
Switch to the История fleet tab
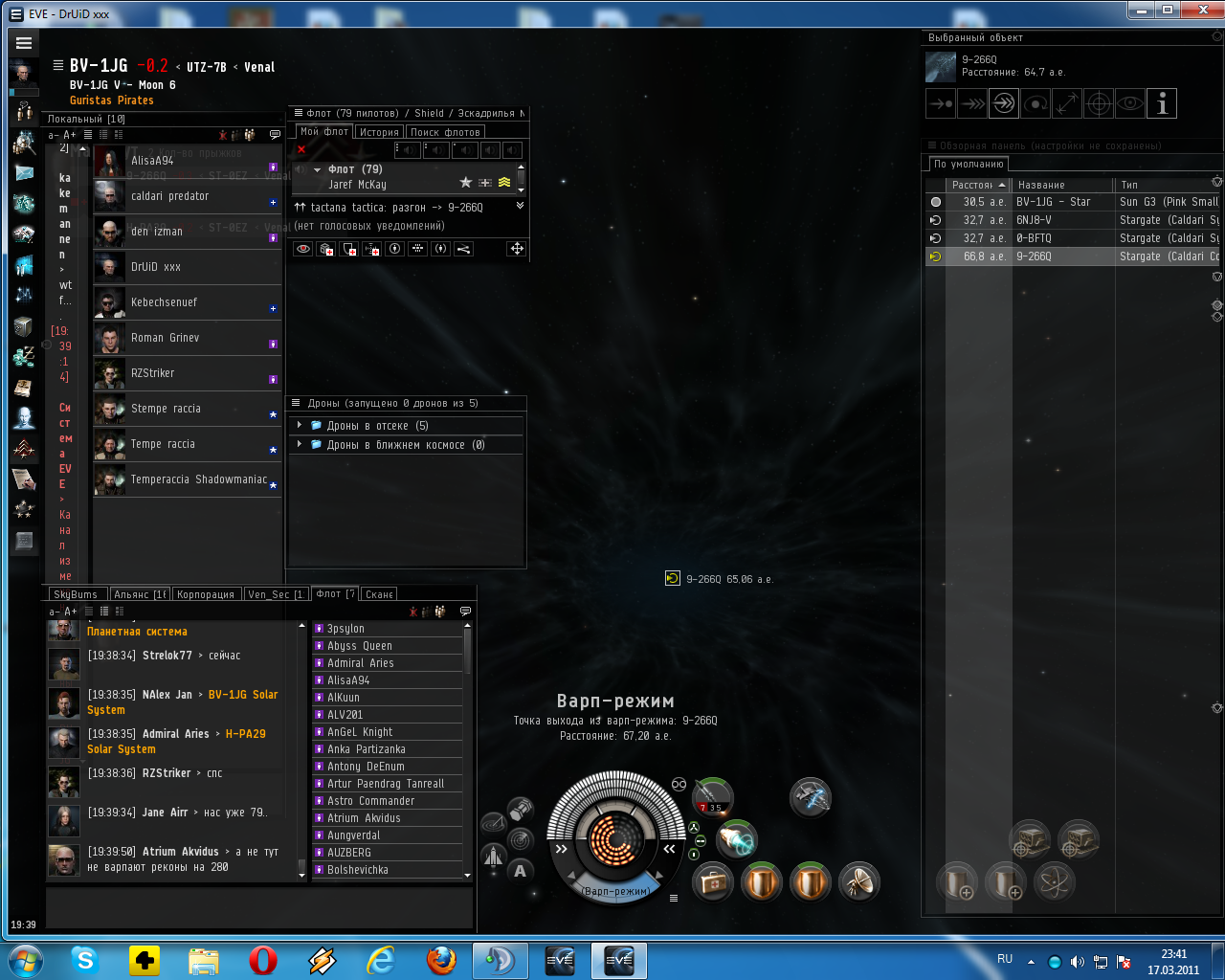[379, 132]
